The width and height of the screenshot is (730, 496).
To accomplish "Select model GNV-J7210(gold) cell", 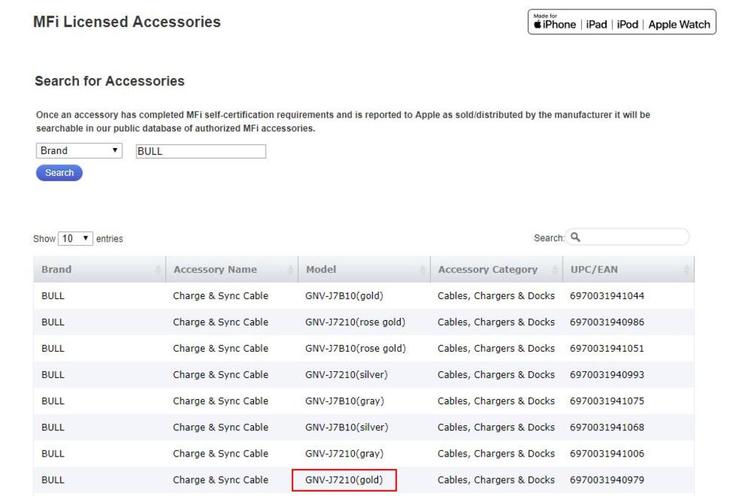I will (344, 480).
